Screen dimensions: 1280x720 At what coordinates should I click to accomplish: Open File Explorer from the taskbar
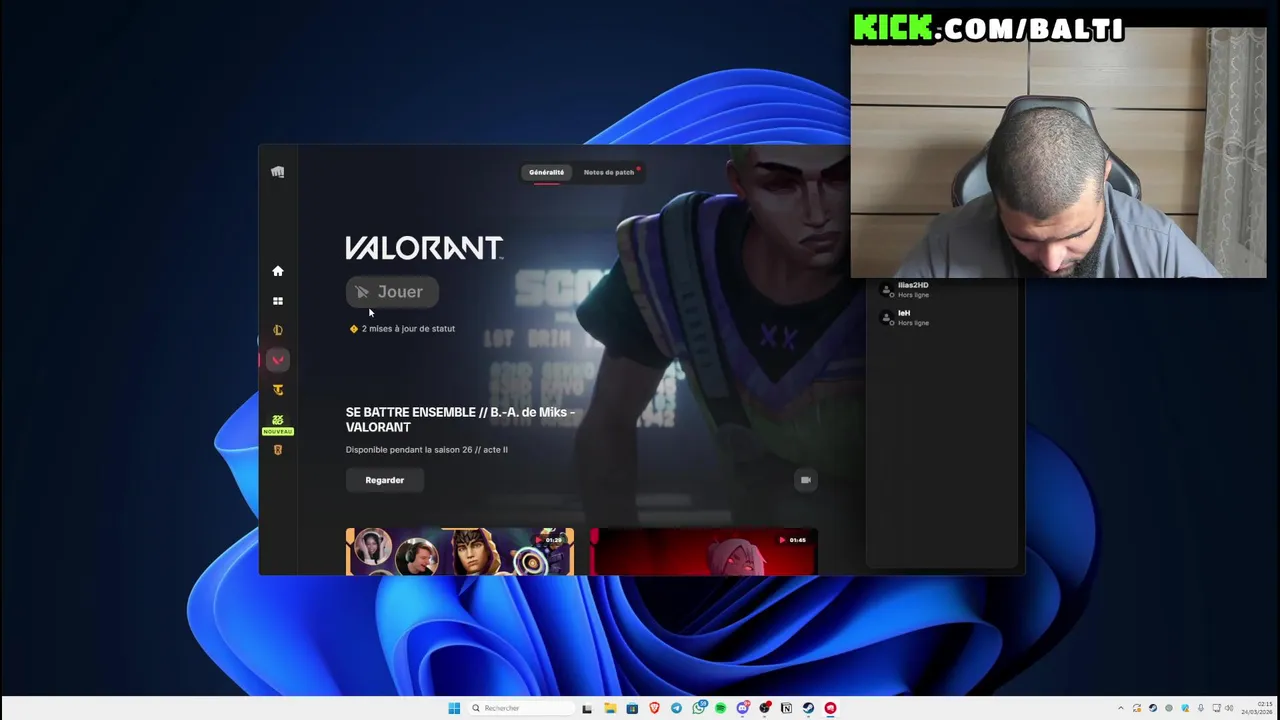(x=610, y=708)
